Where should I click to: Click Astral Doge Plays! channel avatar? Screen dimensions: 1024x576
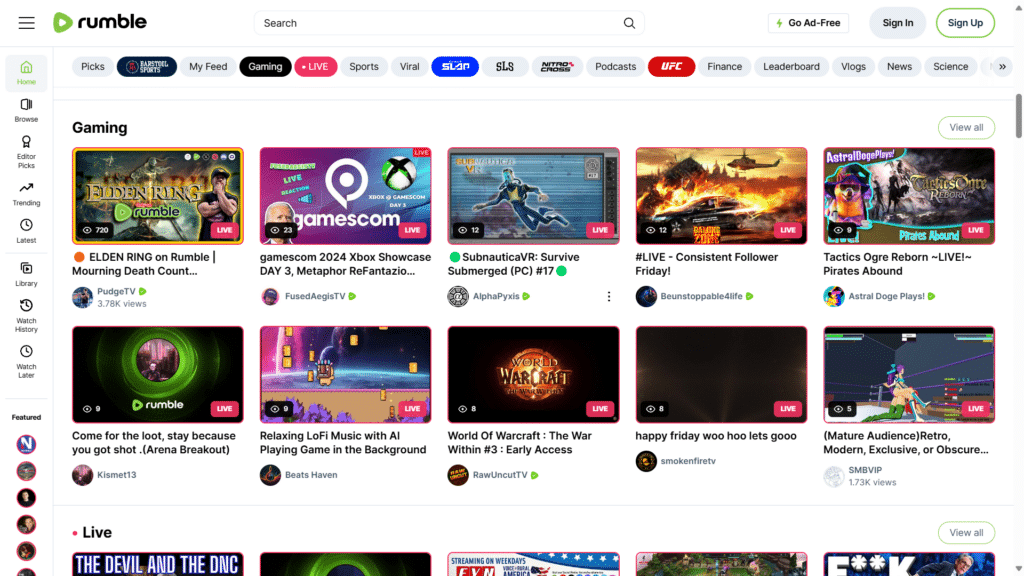pyautogui.click(x=833, y=296)
